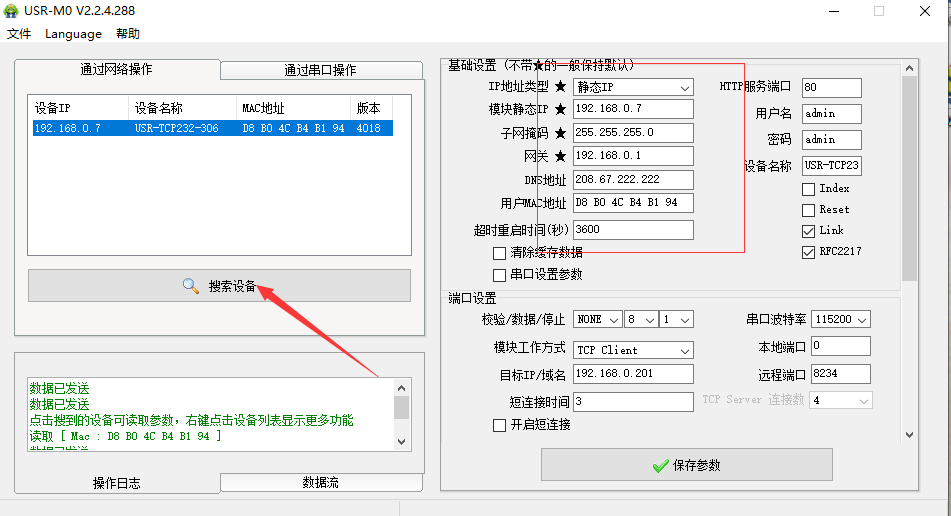Screen dimensions: 951x516
Task: Open the IP地址类型 dropdown showing 静态IP
Action: [x=633, y=87]
